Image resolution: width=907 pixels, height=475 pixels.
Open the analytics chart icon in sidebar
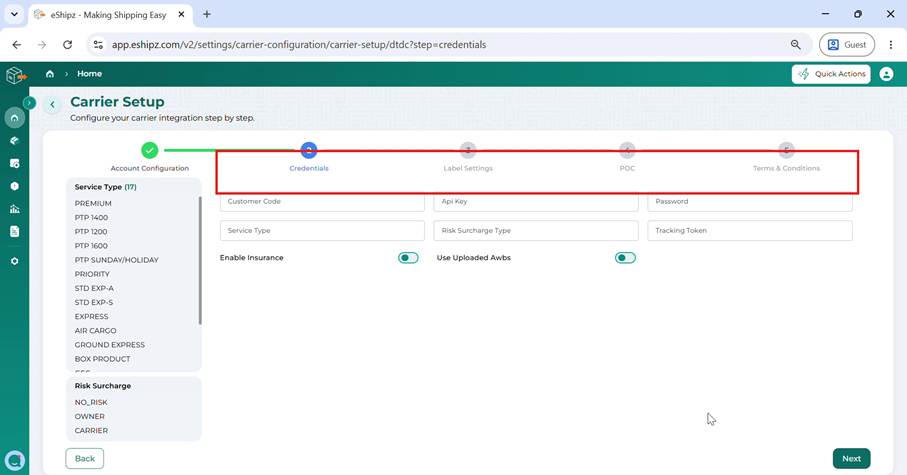(14, 209)
